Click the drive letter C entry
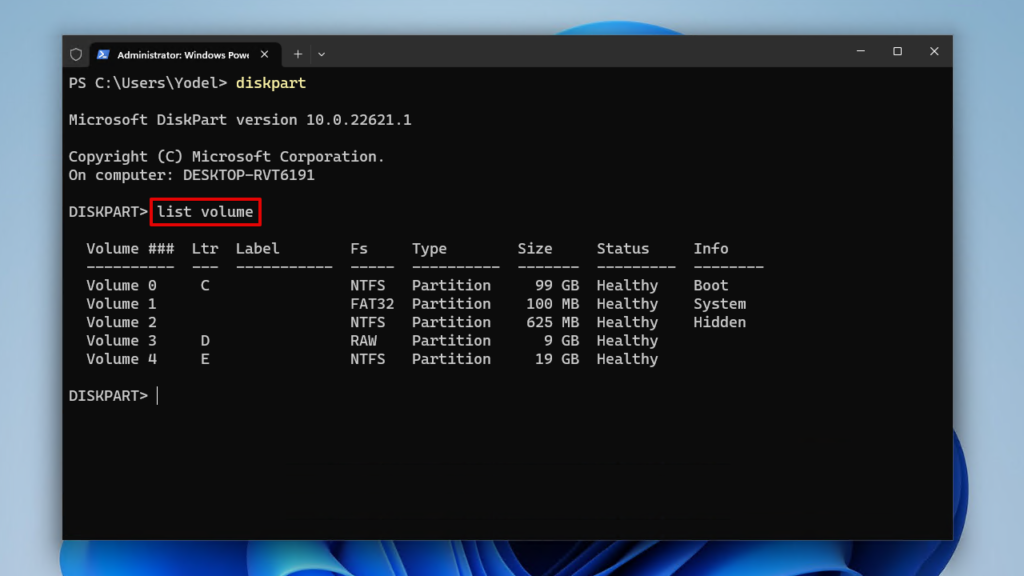 (203, 285)
